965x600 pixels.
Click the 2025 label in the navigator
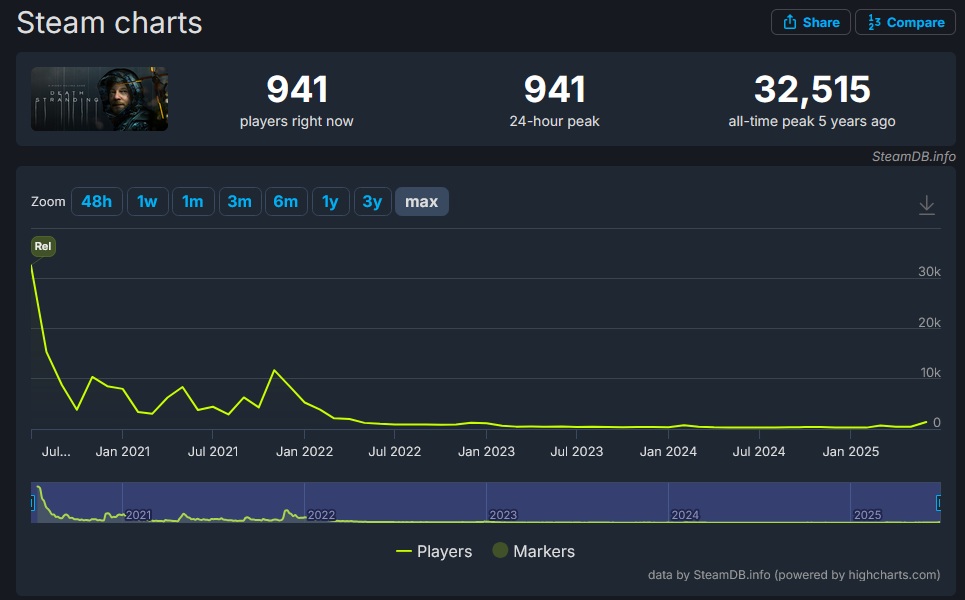click(x=867, y=515)
